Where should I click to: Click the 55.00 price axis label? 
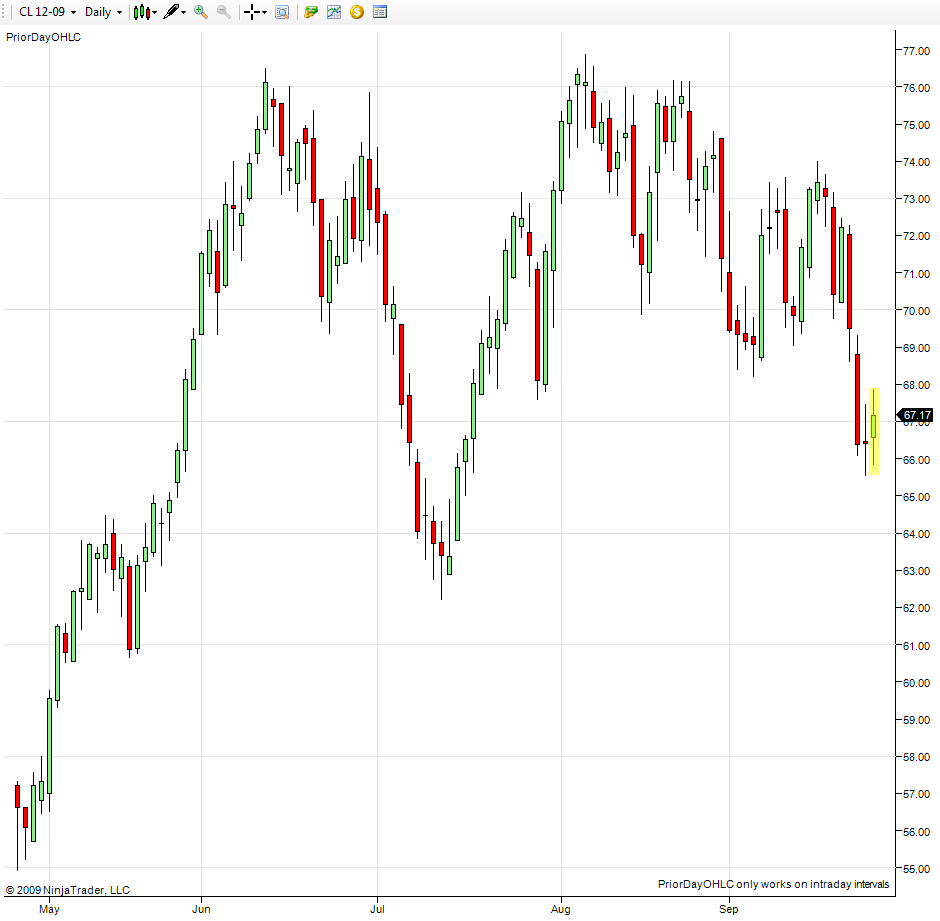coord(917,869)
